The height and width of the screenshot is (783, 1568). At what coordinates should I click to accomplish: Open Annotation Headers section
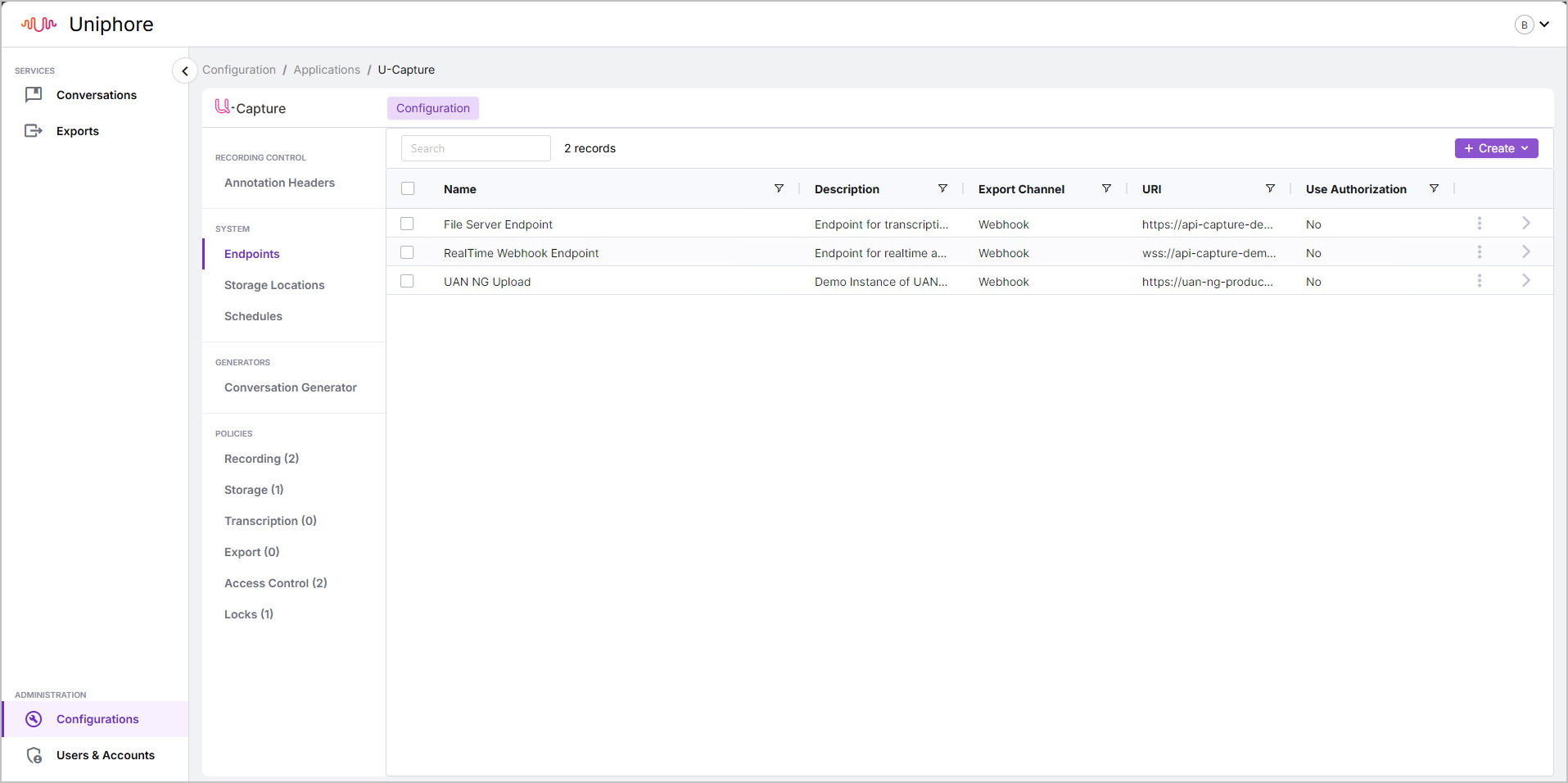279,183
